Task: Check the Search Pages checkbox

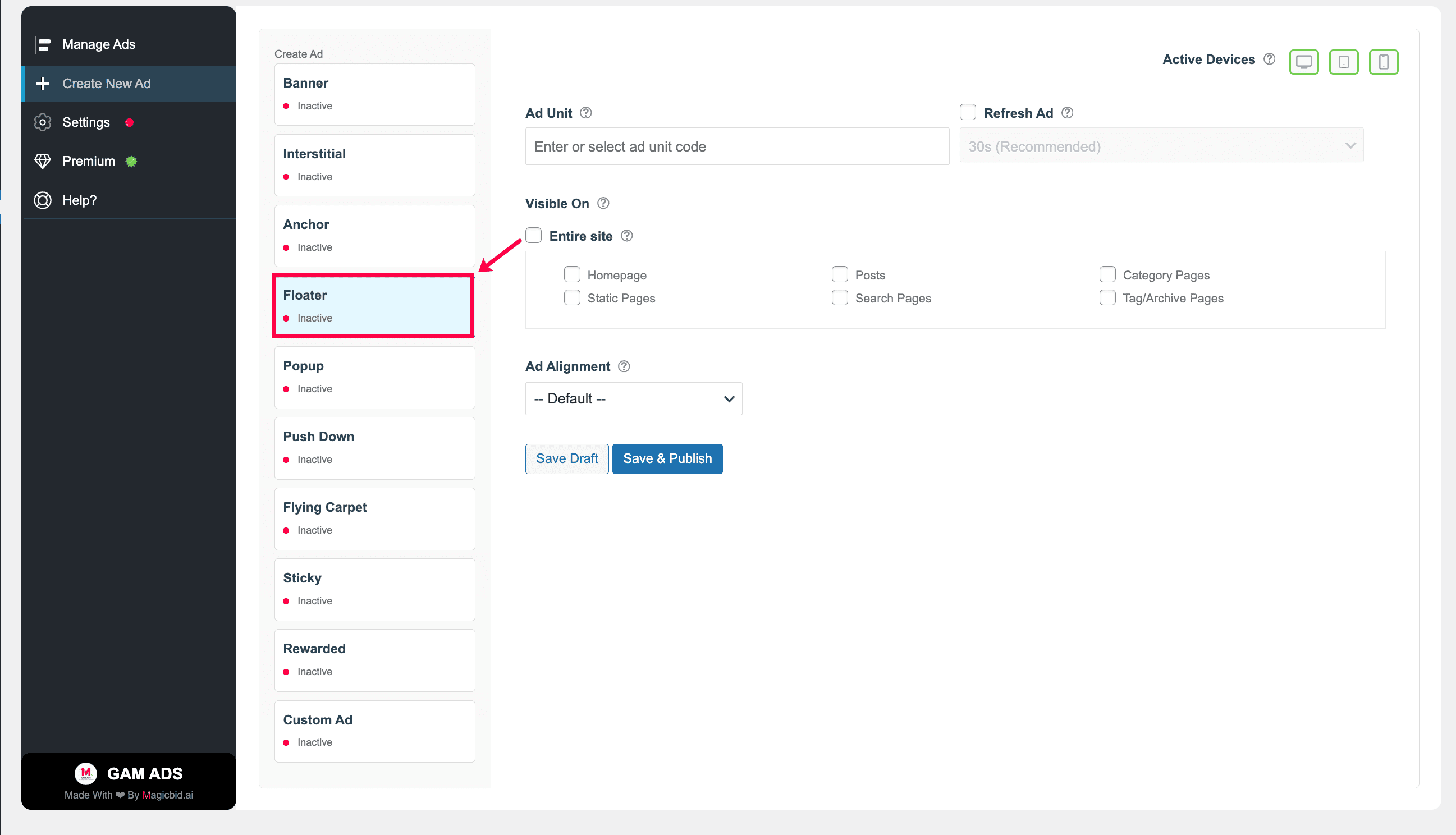Action: tap(840, 297)
